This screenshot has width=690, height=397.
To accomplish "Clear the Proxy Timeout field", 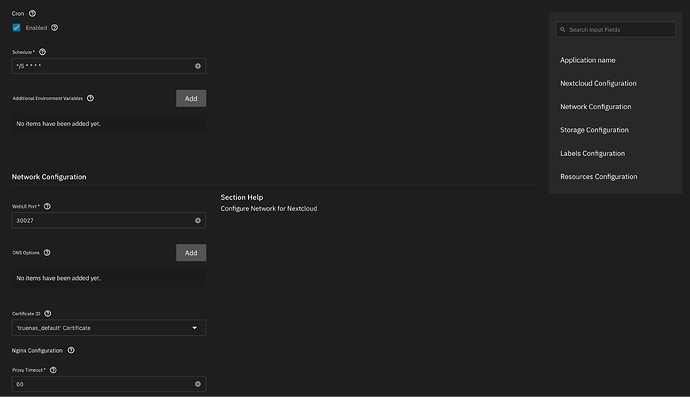I will click(x=198, y=384).
